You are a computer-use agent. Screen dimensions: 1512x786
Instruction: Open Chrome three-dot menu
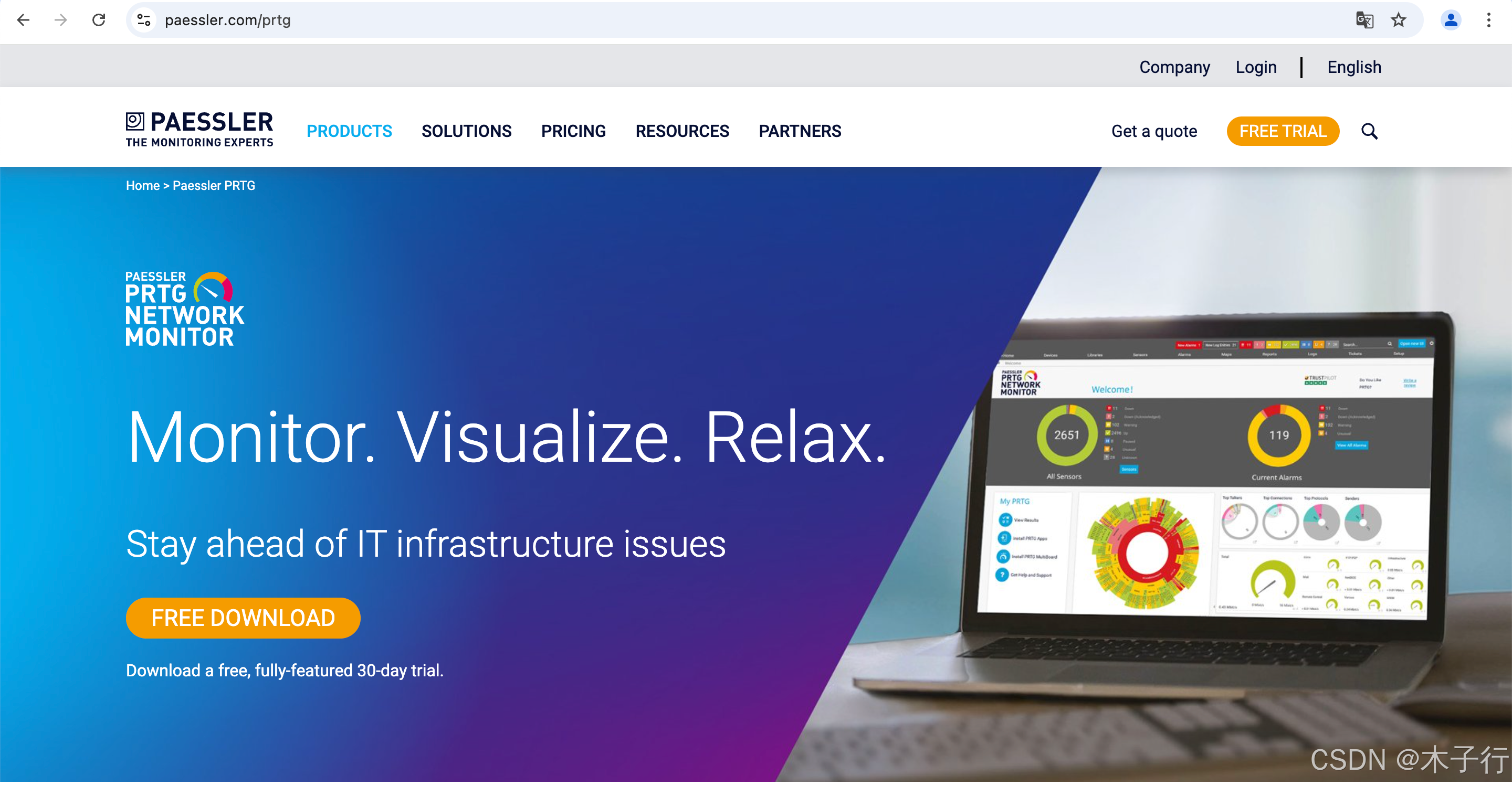[1488, 20]
